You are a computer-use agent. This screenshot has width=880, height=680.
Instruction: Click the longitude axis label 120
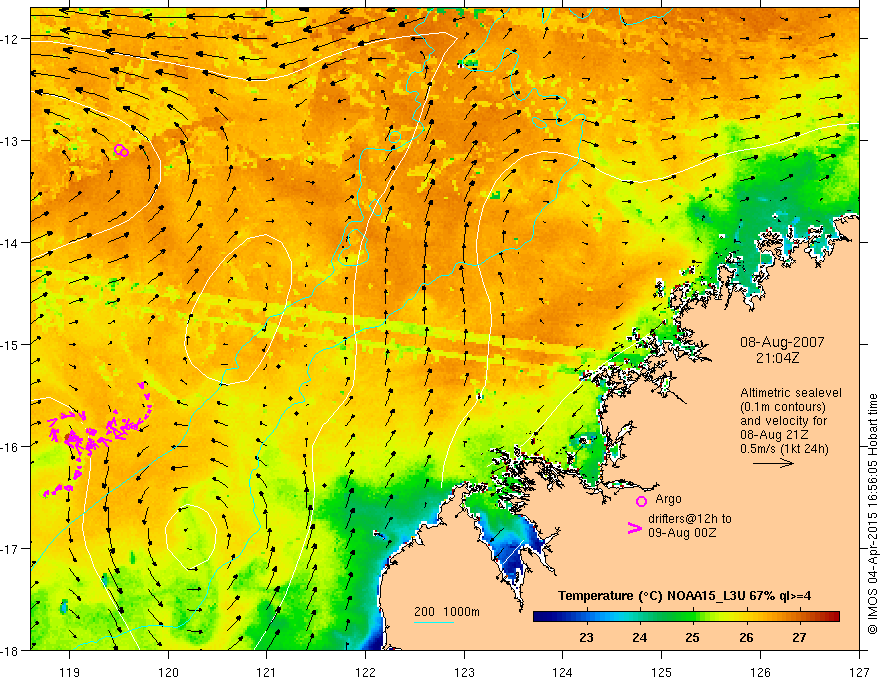point(168,672)
